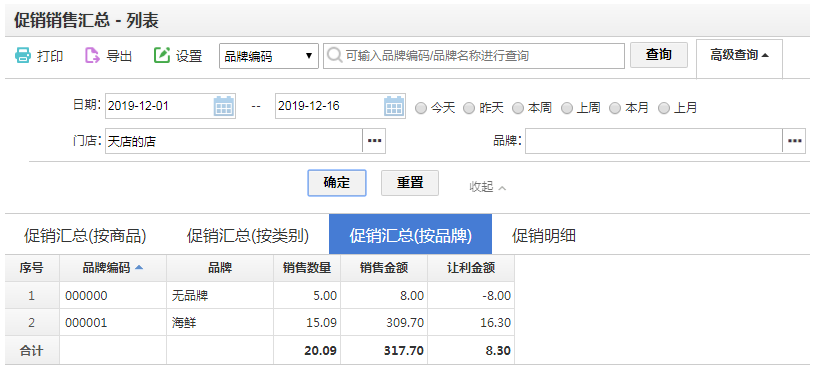This screenshot has width=822, height=370.
Task: Open the start date calendar icon
Action: (x=224, y=106)
